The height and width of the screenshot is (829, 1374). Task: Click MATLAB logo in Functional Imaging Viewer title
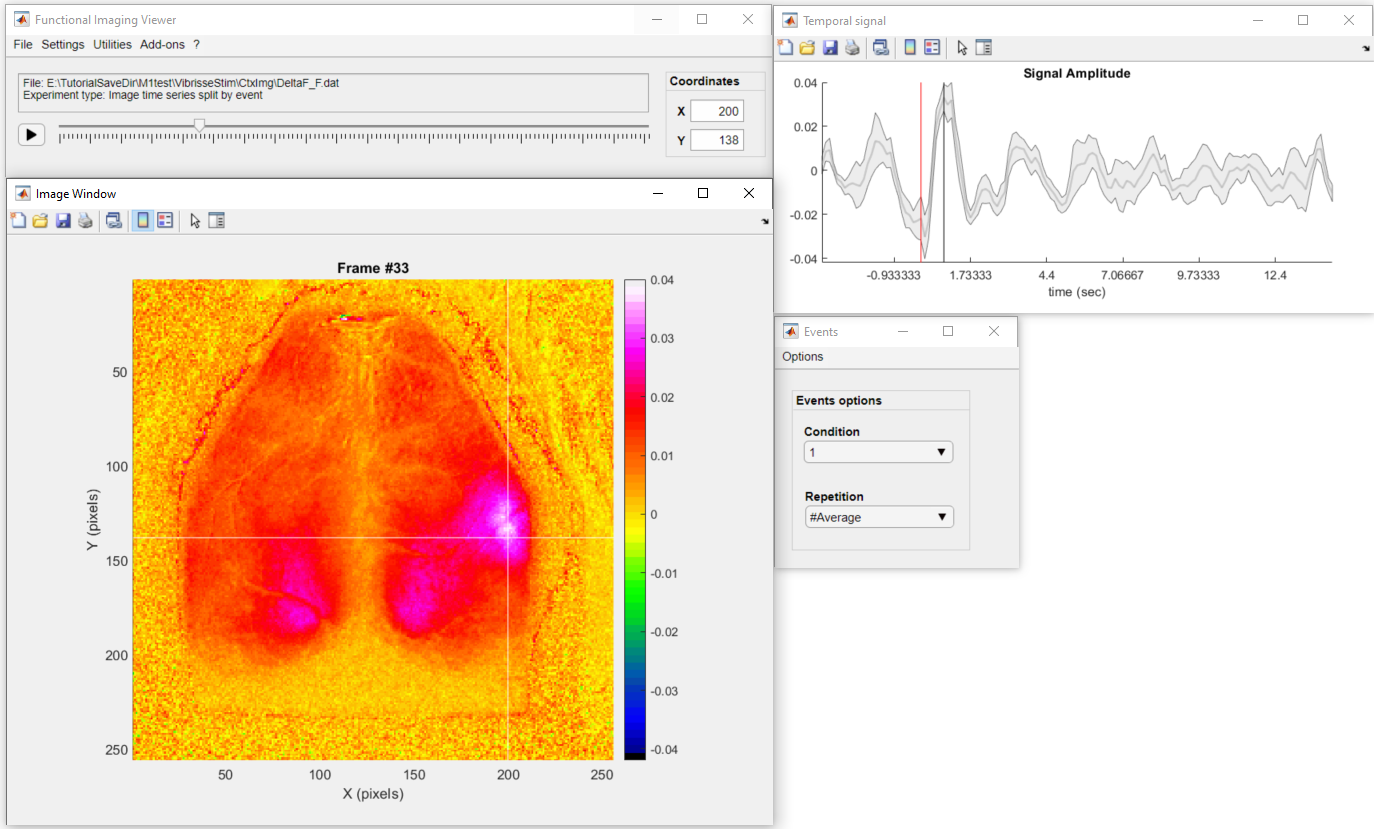click(22, 19)
